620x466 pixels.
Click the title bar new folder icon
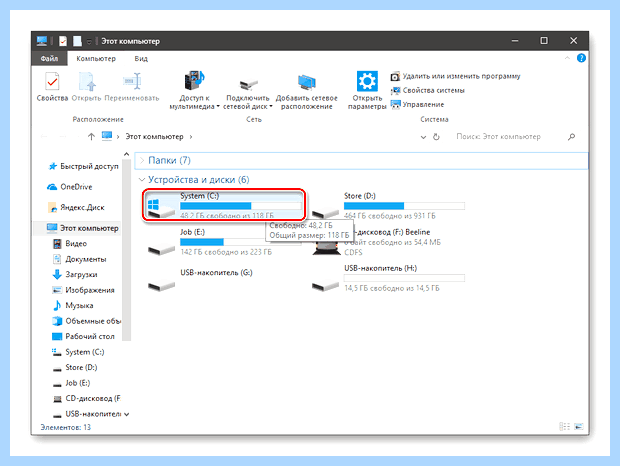pos(77,41)
